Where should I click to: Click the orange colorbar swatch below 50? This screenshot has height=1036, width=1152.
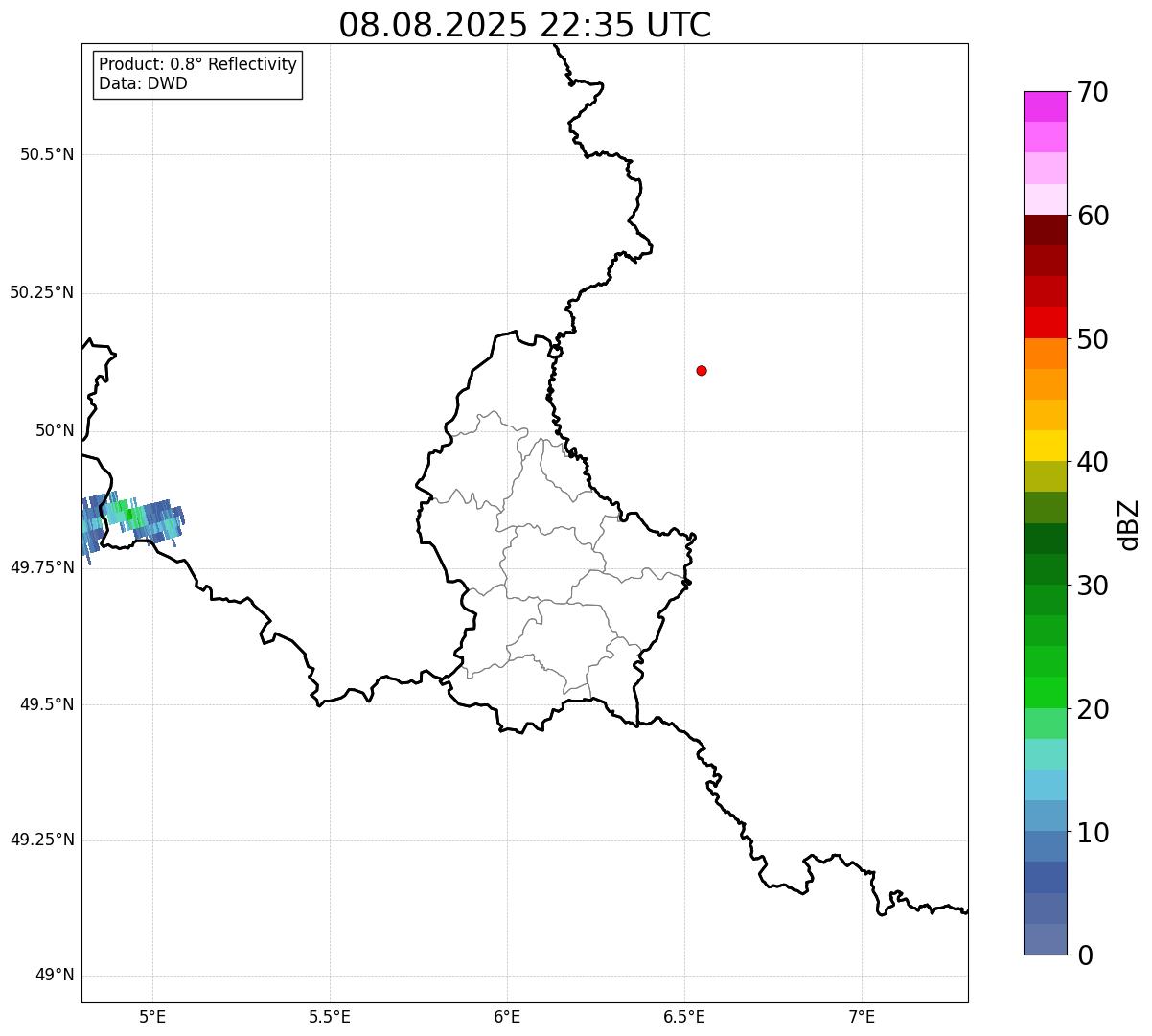1045,354
